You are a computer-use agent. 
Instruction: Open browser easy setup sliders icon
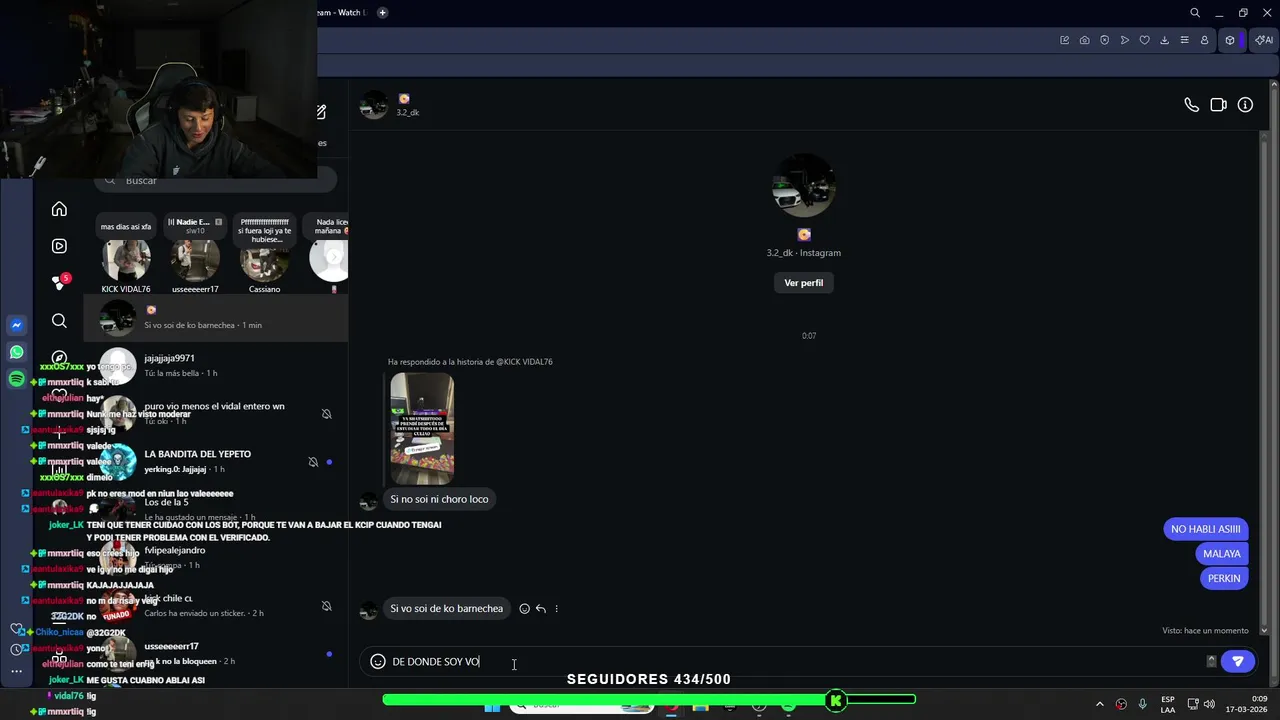coord(1184,40)
